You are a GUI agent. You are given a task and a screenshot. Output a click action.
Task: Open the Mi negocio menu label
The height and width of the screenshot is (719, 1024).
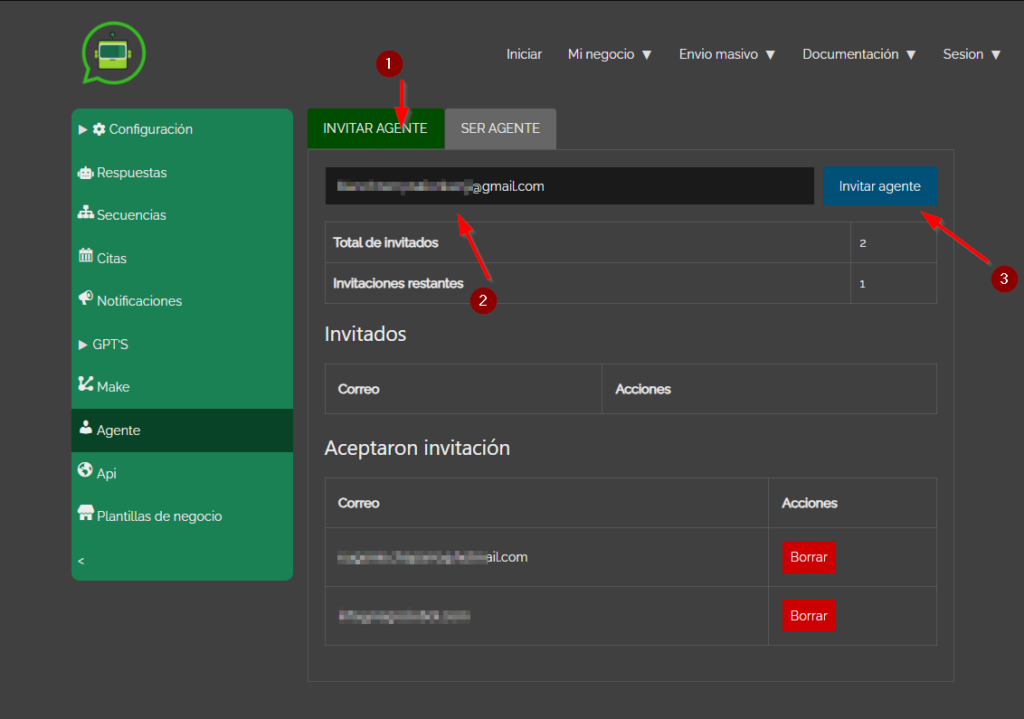pos(601,54)
